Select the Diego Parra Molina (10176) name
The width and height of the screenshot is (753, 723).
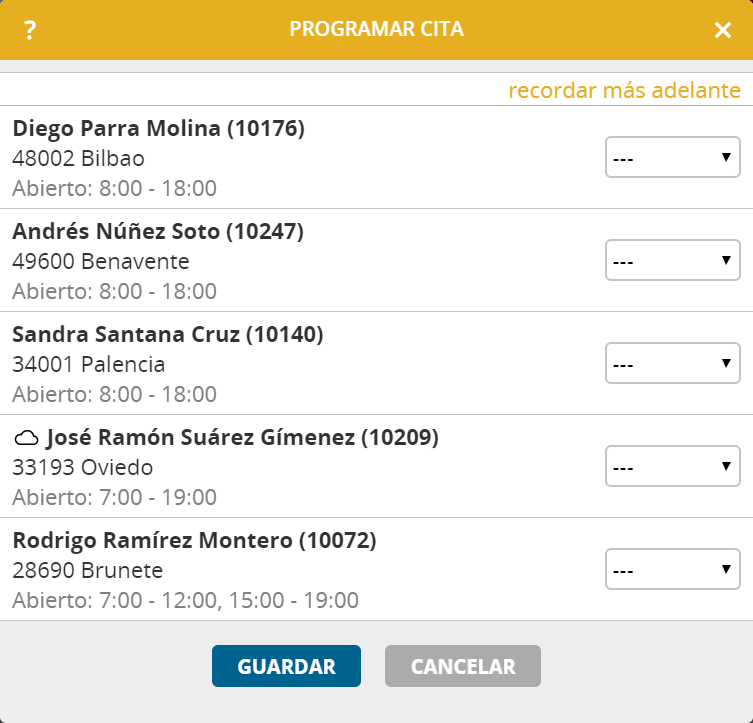pyautogui.click(x=158, y=129)
